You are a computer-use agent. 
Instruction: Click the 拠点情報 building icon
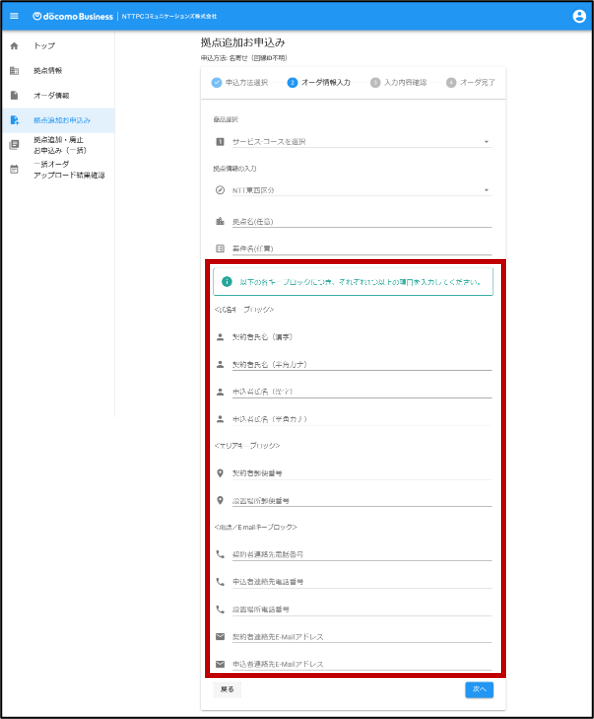(14, 71)
